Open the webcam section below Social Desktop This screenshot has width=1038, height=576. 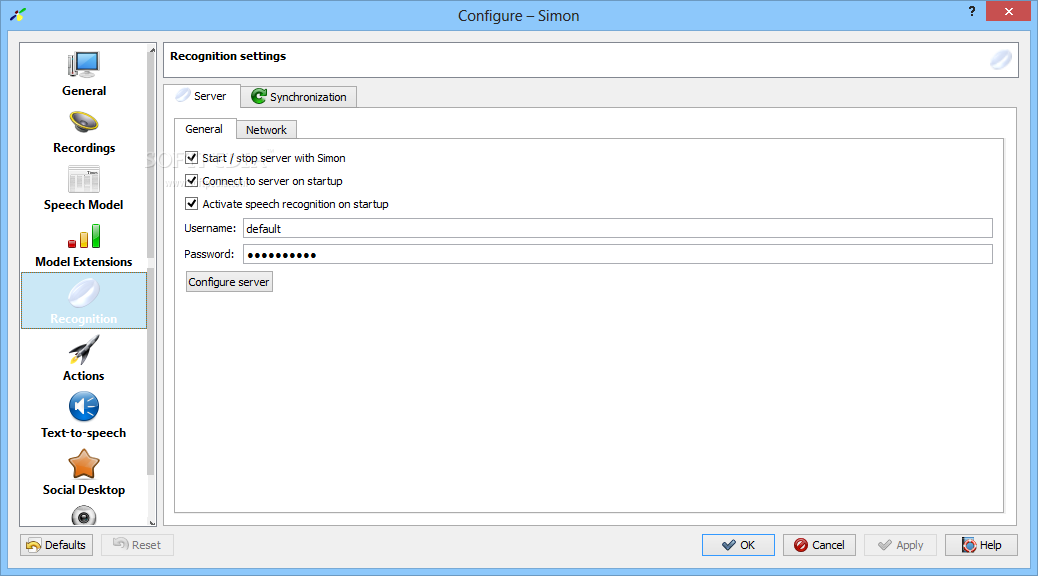click(83, 515)
